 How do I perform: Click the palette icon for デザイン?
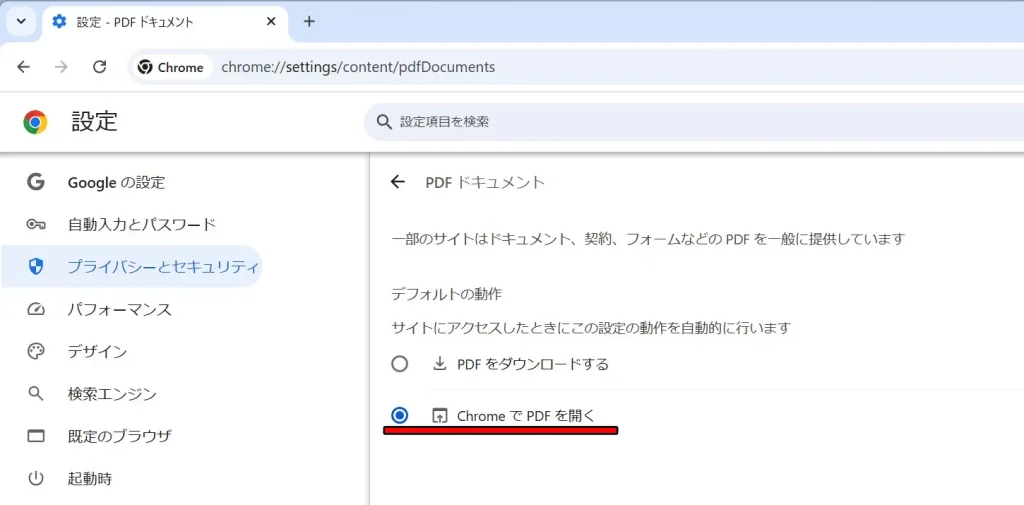click(x=35, y=351)
